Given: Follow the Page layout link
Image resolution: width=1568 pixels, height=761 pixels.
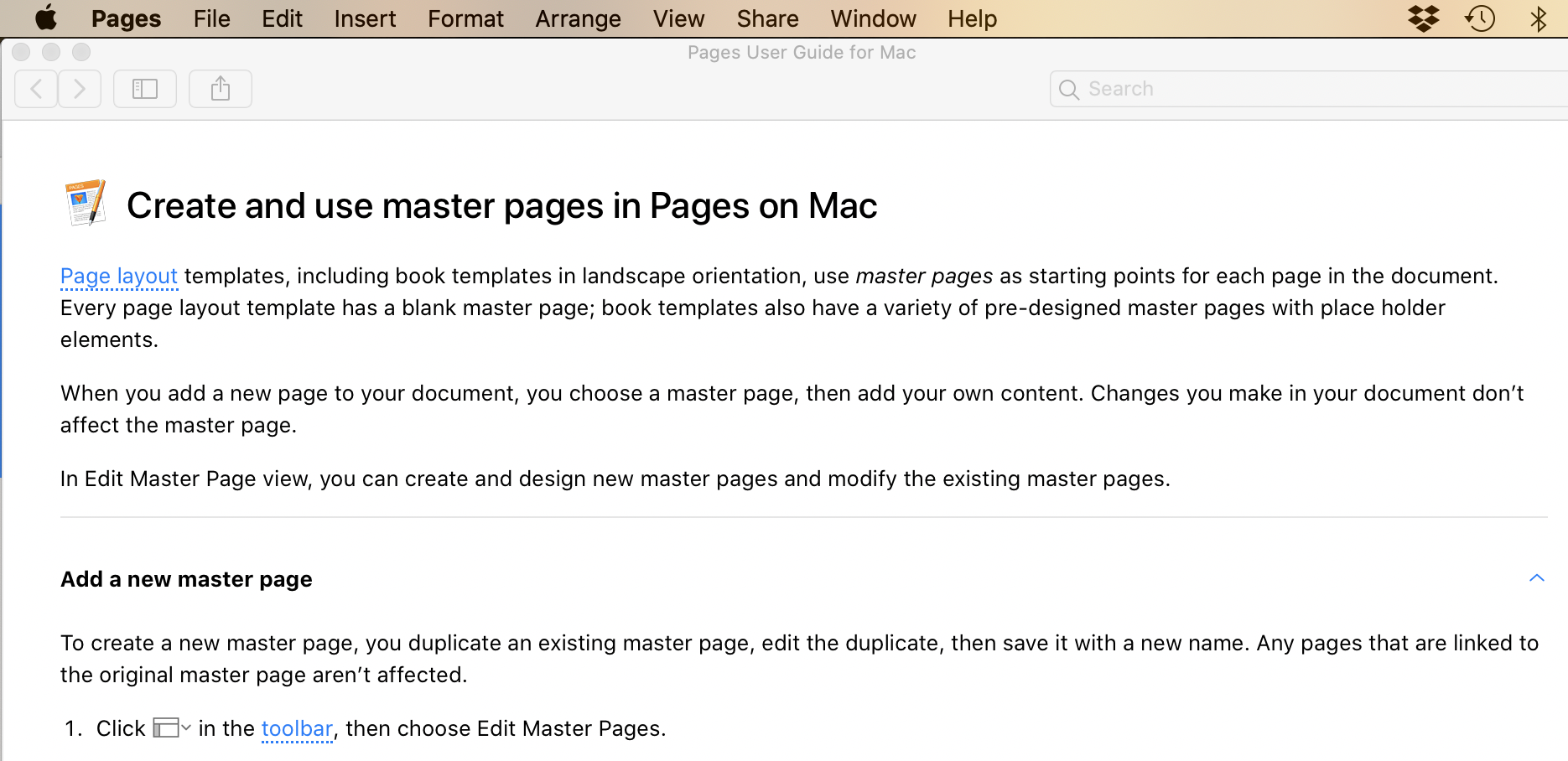Looking at the screenshot, I should pos(119,277).
